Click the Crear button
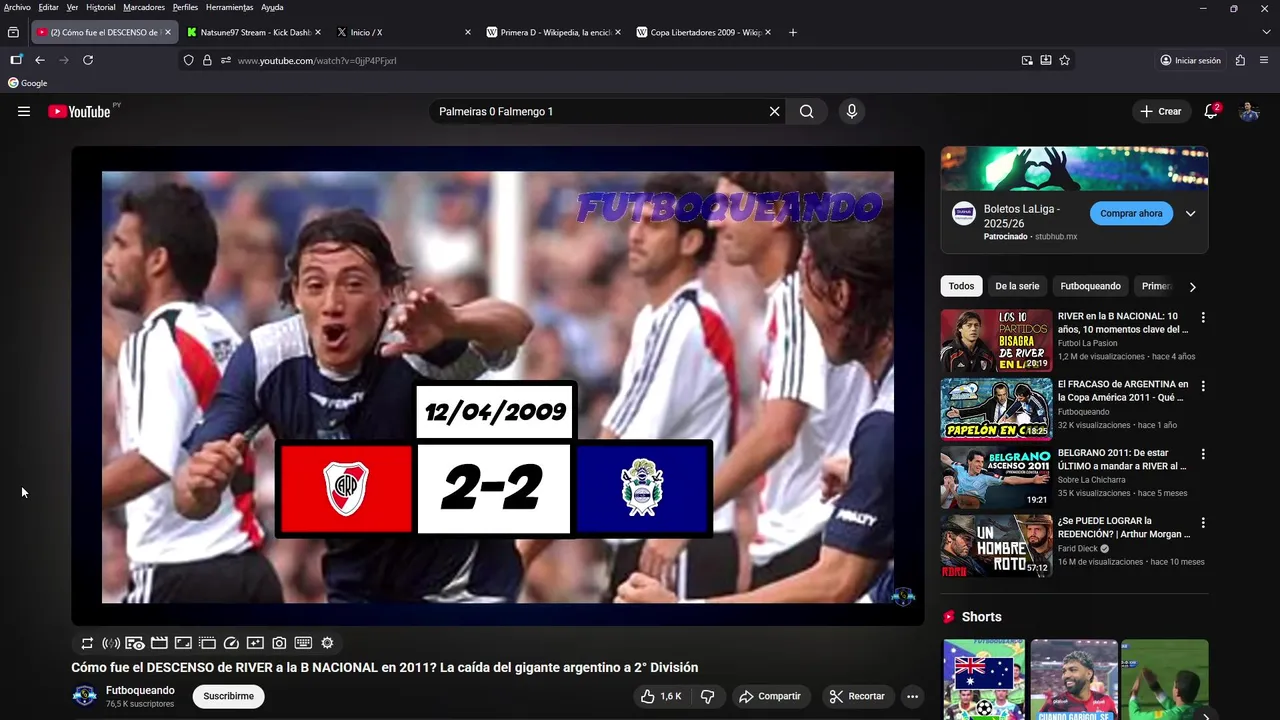Image resolution: width=1280 pixels, height=720 pixels. tap(1161, 111)
